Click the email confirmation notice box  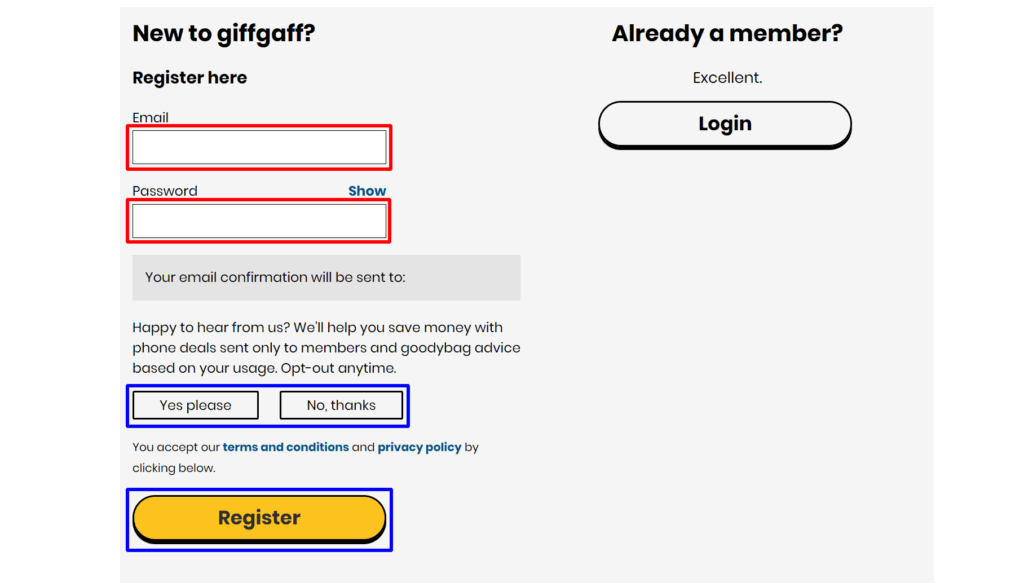326,278
